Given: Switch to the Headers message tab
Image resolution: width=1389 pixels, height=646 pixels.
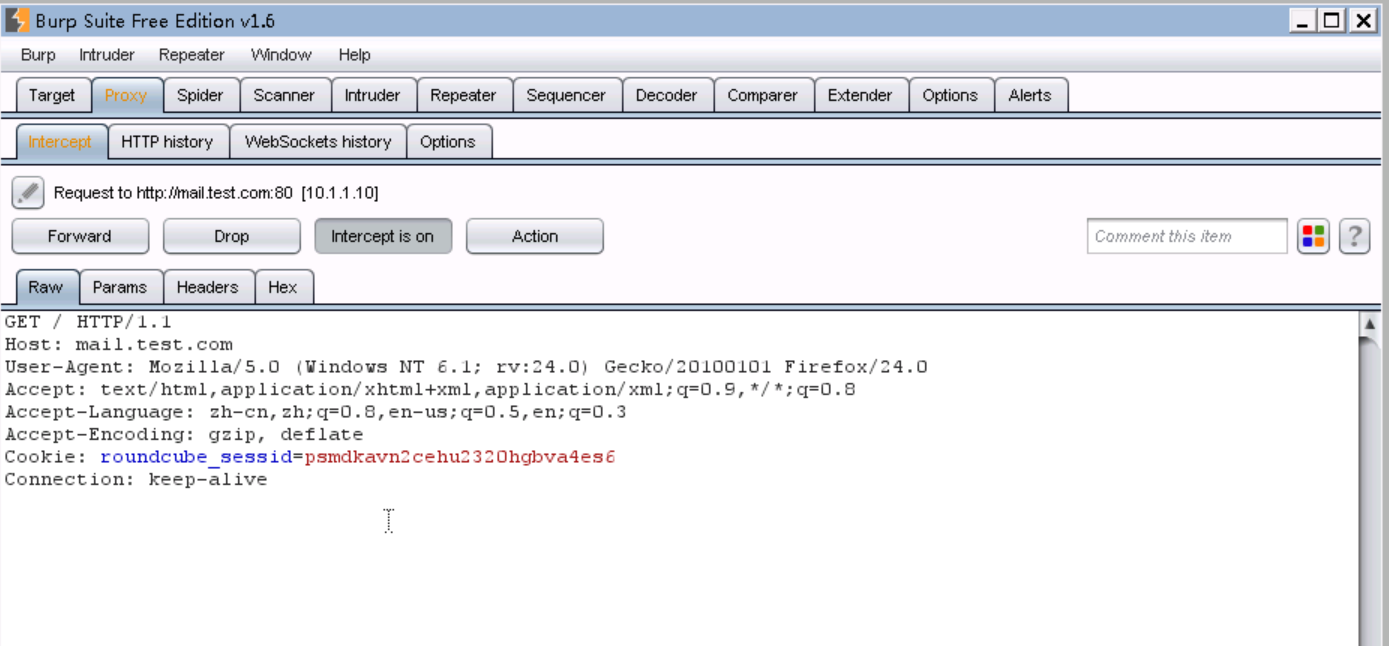Looking at the screenshot, I should click(207, 287).
